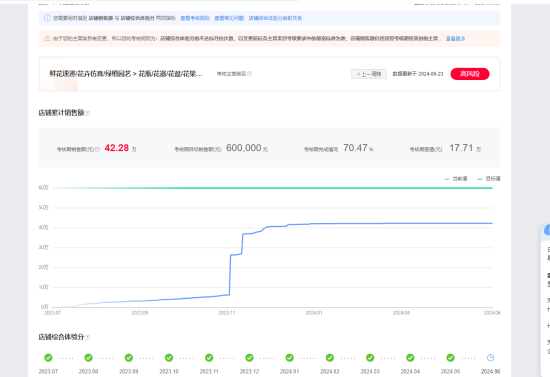Click the green check icon for 2024.02

coord(330,358)
